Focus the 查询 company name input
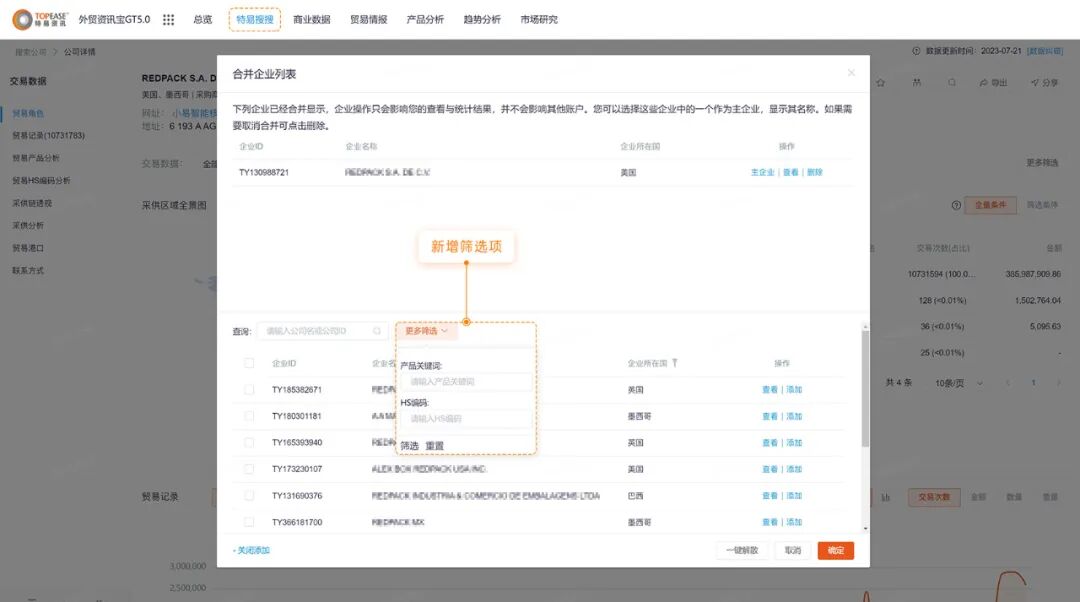The image size is (1080, 602). coord(322,331)
